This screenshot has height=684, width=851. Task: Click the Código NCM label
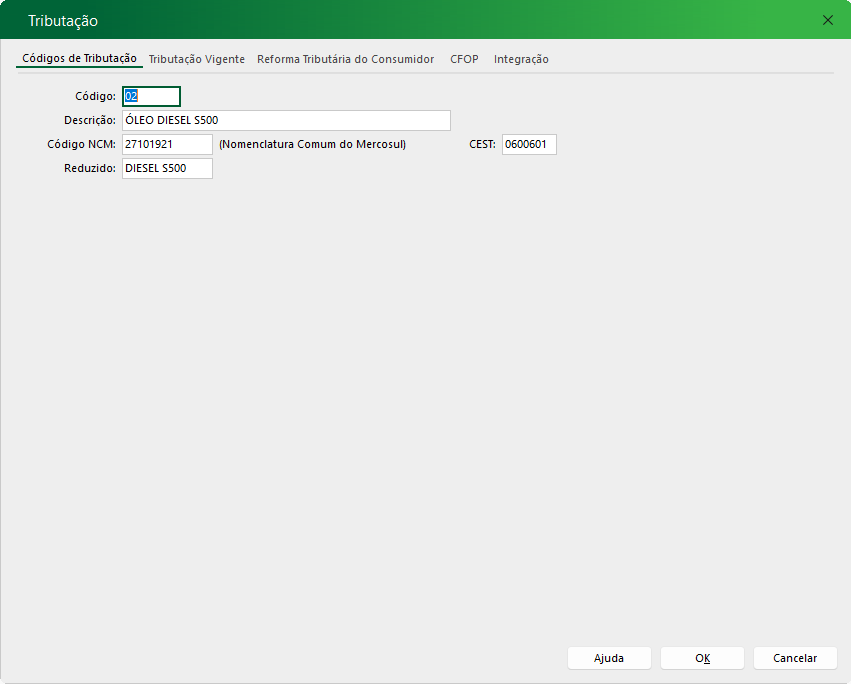(x=82, y=145)
